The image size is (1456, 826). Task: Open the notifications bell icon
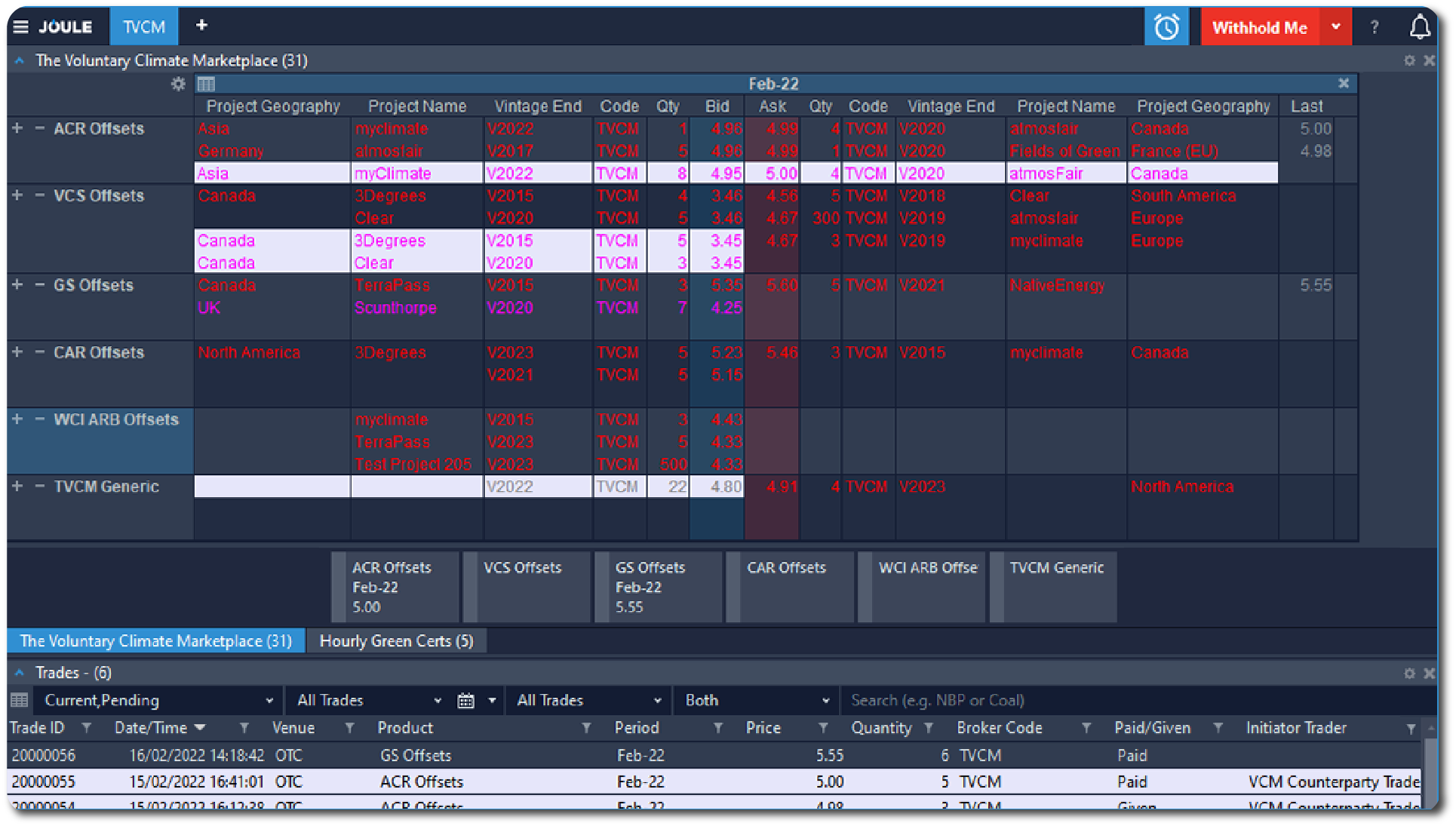click(1420, 27)
